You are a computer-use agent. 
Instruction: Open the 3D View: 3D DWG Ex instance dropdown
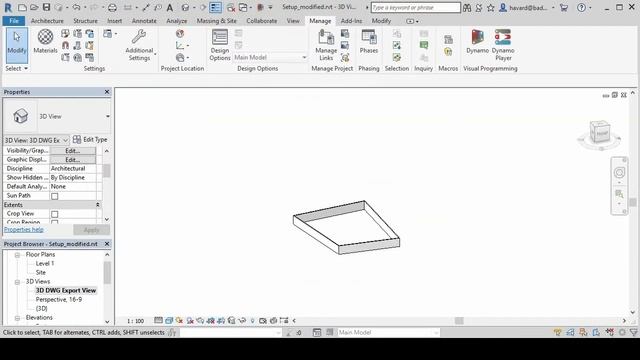coord(36,140)
